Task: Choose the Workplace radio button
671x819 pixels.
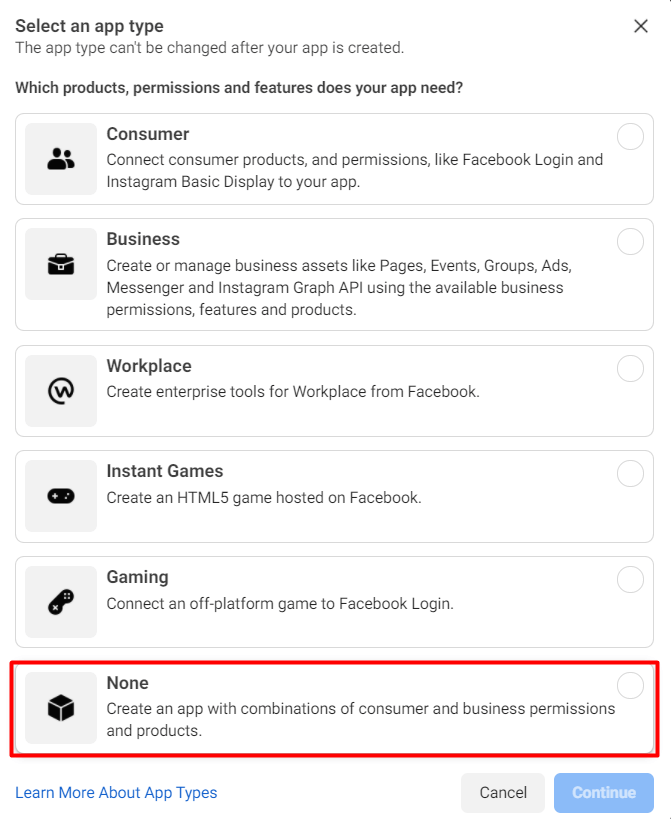Action: [630, 368]
